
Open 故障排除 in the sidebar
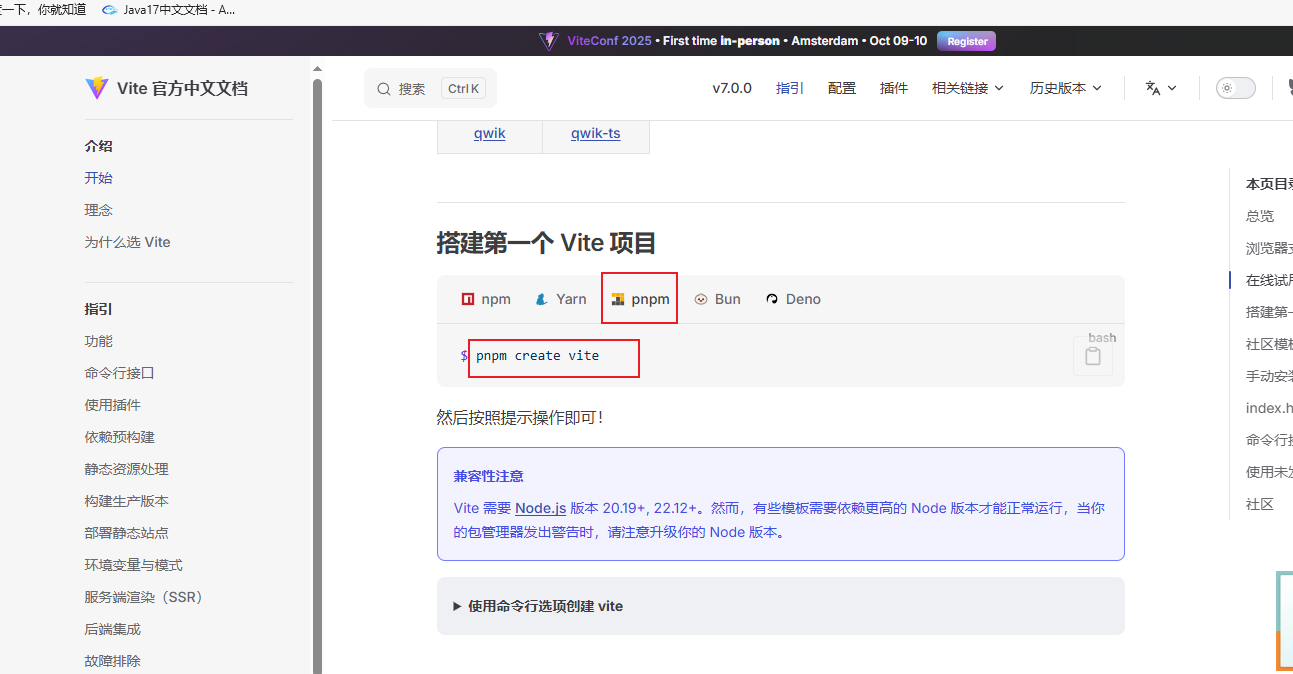tap(113, 661)
